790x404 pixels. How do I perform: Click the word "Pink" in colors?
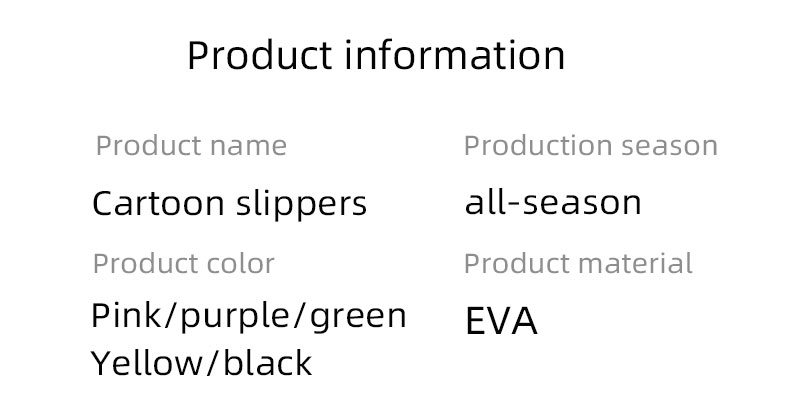pyautogui.click(x=128, y=316)
